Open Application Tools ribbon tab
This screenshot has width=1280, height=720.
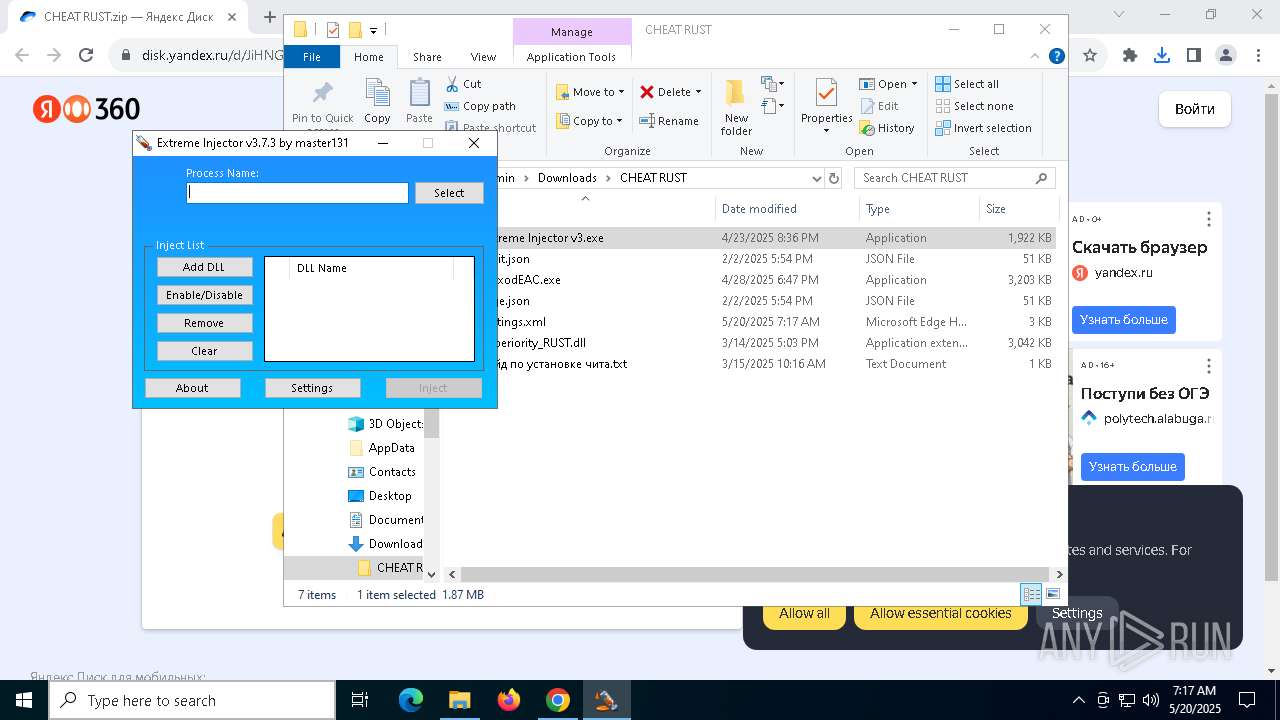point(571,57)
